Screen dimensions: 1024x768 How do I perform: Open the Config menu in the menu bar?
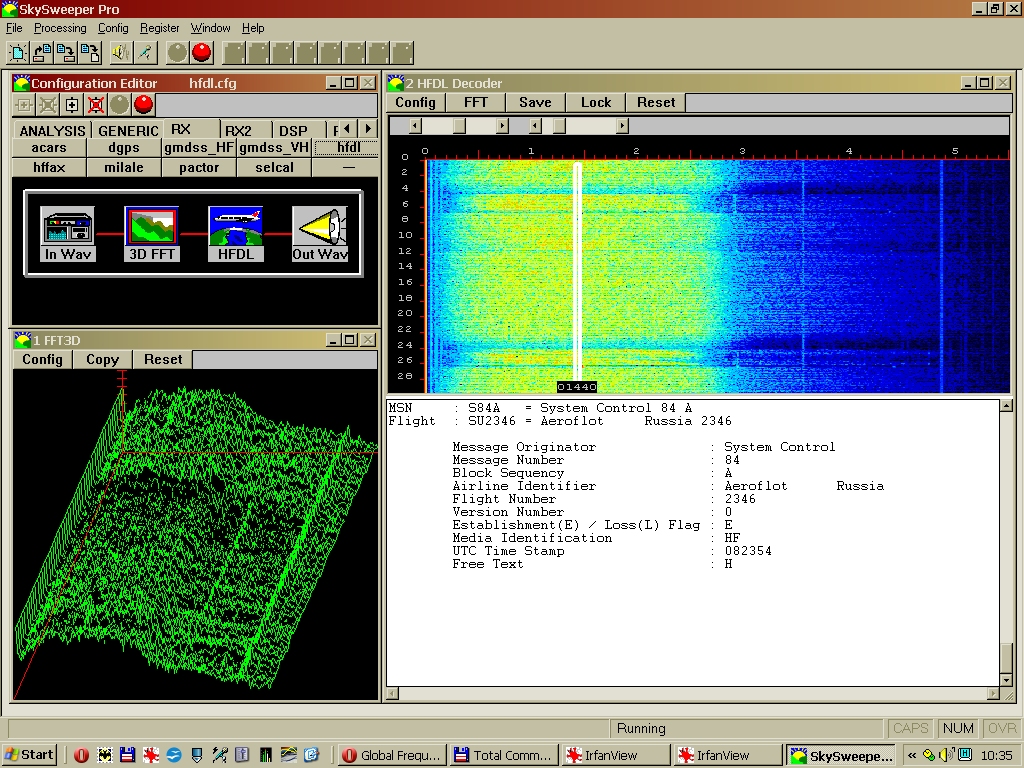113,28
